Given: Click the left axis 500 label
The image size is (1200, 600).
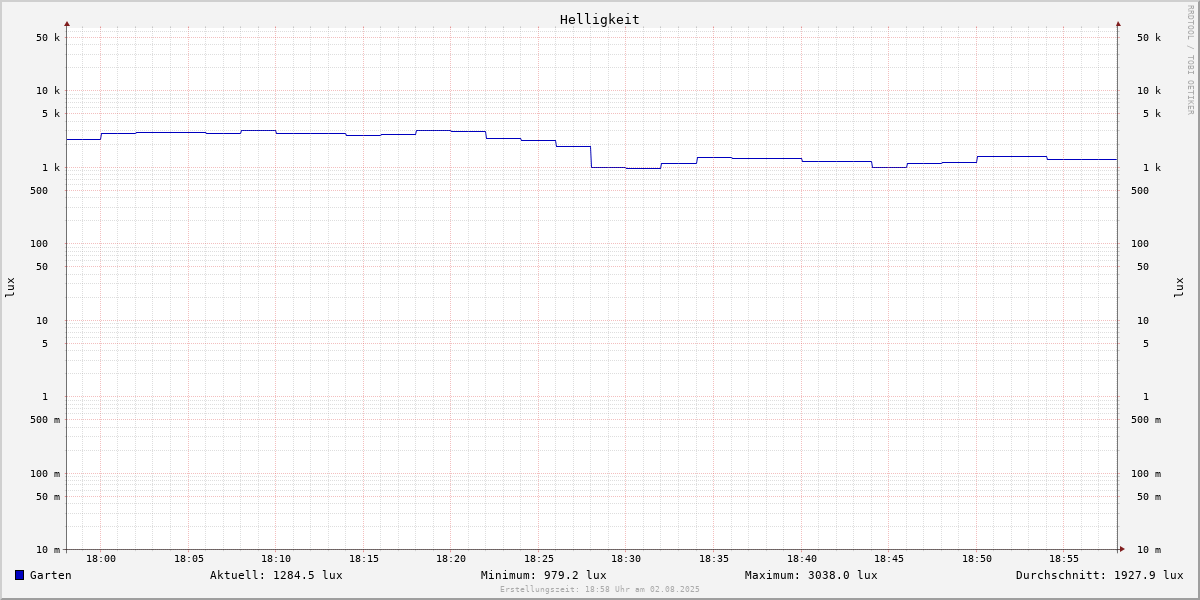Looking at the screenshot, I should point(39,191).
